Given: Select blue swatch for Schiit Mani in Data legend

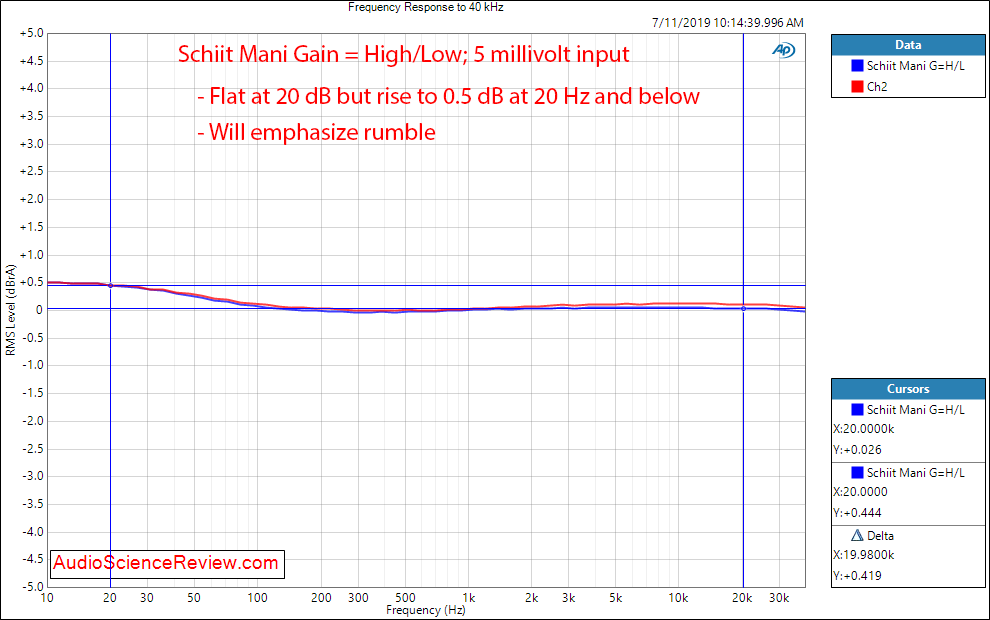Looking at the screenshot, I should point(857,66).
